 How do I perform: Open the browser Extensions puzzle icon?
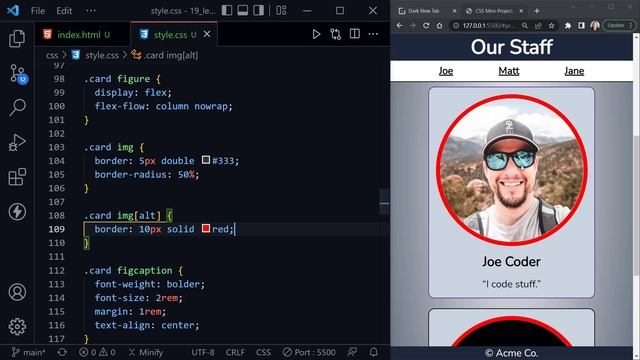click(568, 25)
